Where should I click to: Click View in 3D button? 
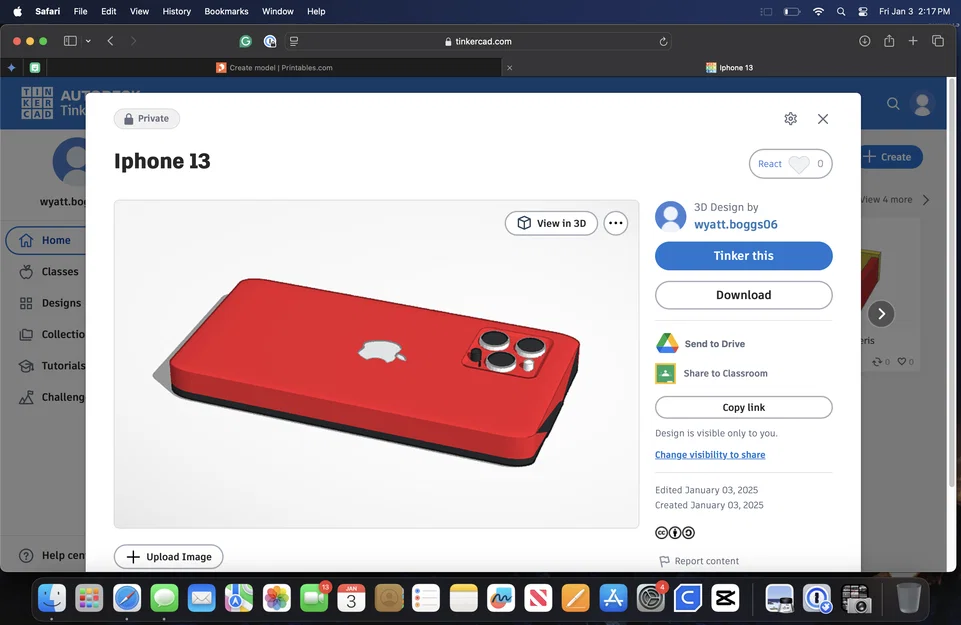[552, 223]
